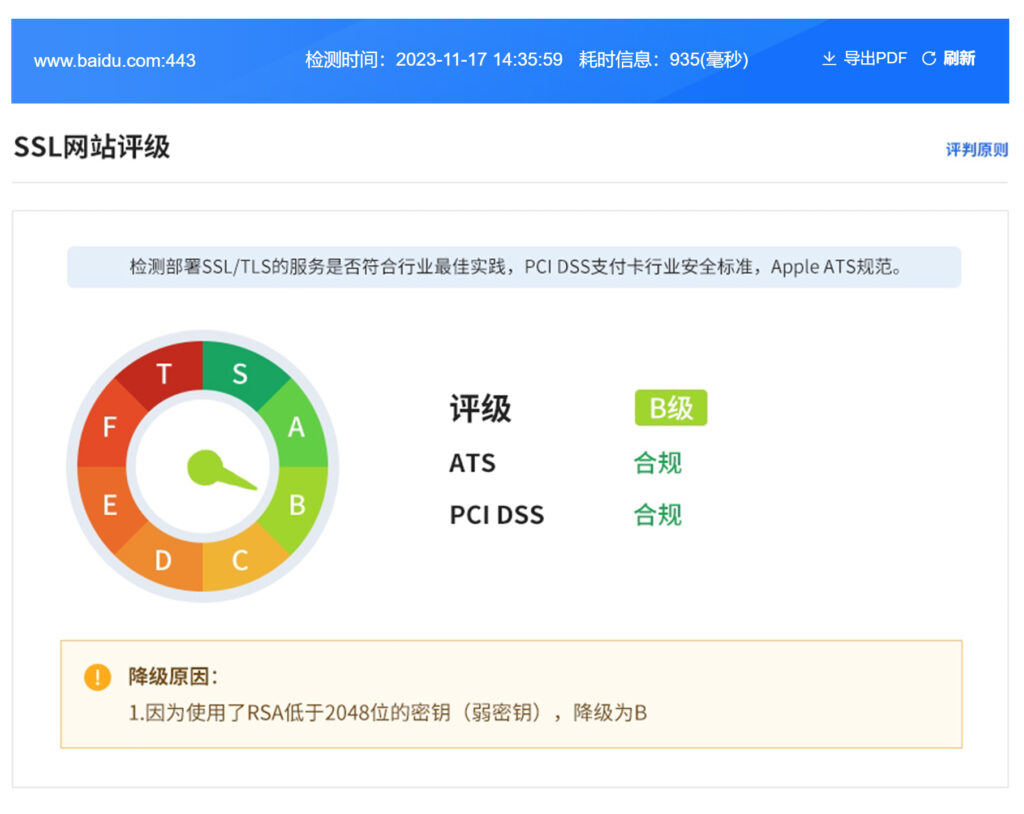
Task: Select the S segment on rating gauge
Action: point(240,374)
